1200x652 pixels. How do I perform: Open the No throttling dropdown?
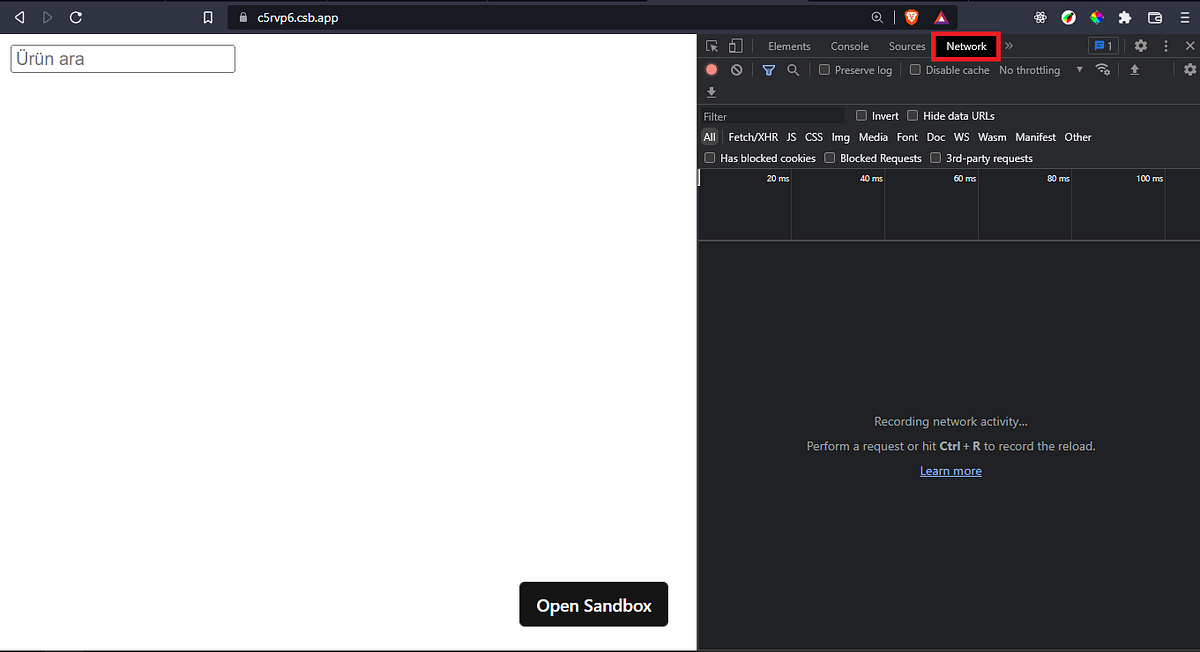(x=1041, y=70)
